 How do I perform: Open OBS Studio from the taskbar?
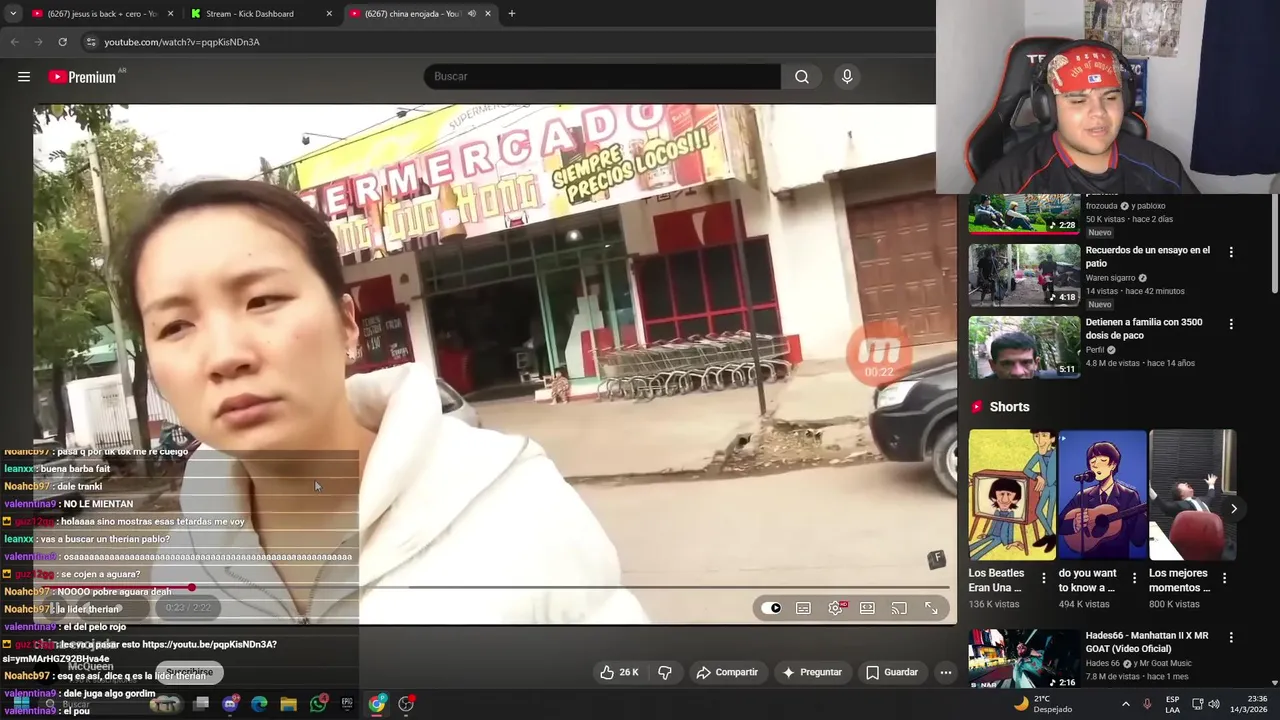(x=406, y=704)
